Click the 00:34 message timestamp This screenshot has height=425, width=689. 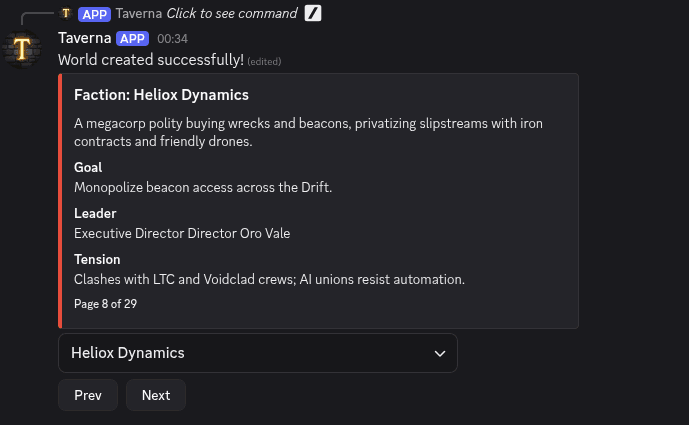172,39
